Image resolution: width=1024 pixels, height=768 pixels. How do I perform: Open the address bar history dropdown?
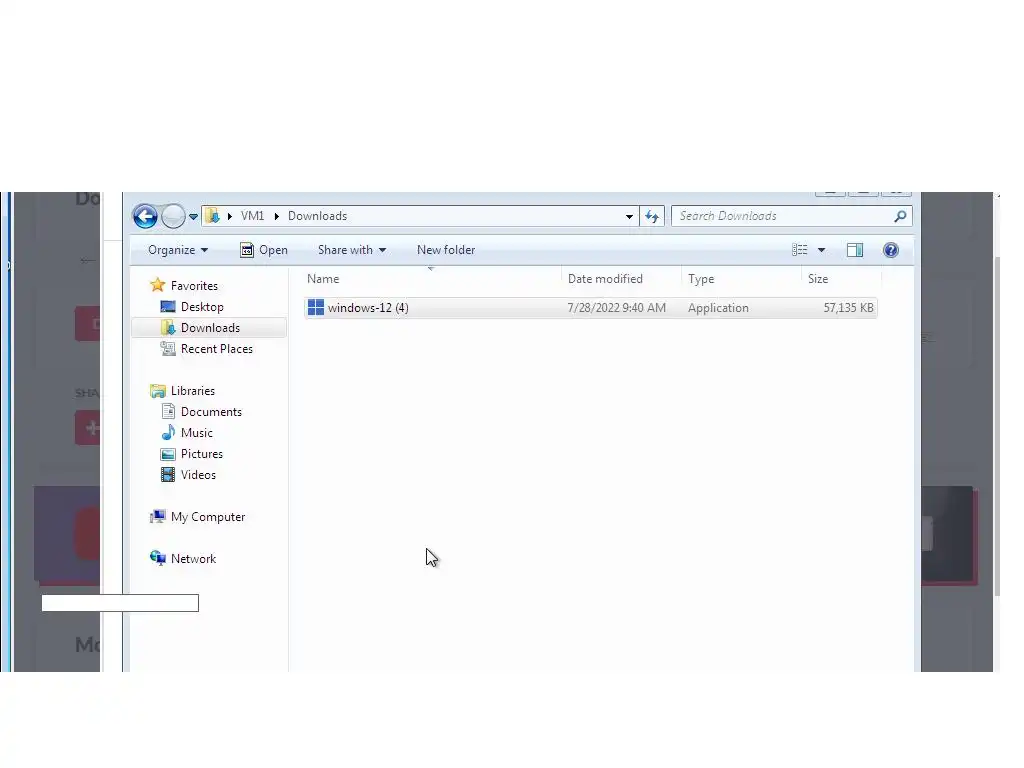tap(629, 216)
